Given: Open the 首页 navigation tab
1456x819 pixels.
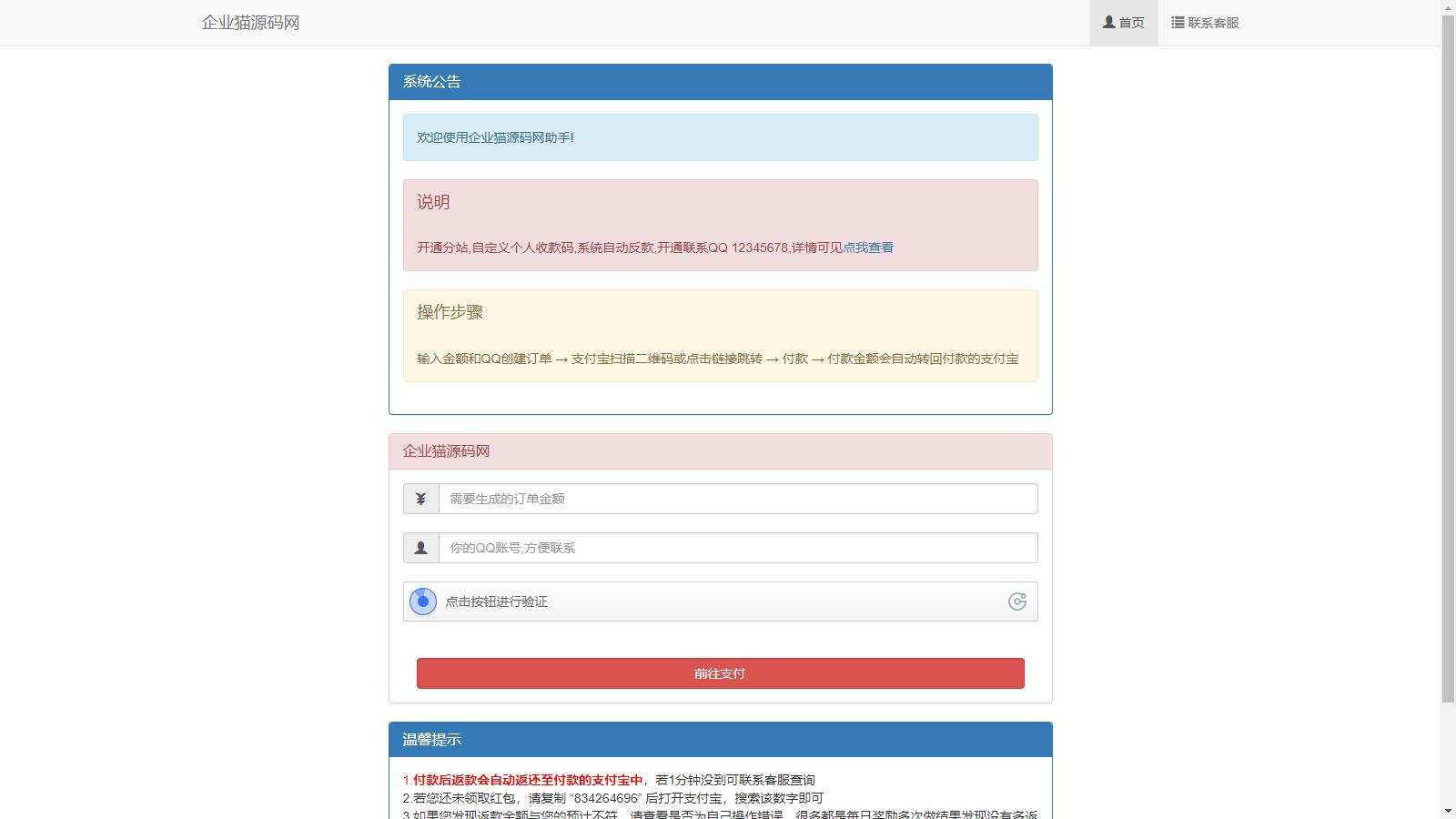Looking at the screenshot, I should point(1124,23).
